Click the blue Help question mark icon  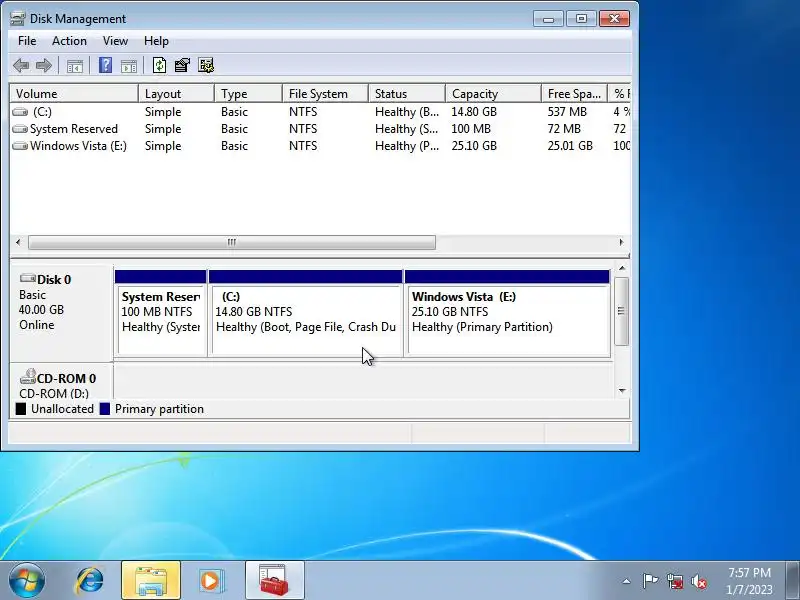point(105,65)
